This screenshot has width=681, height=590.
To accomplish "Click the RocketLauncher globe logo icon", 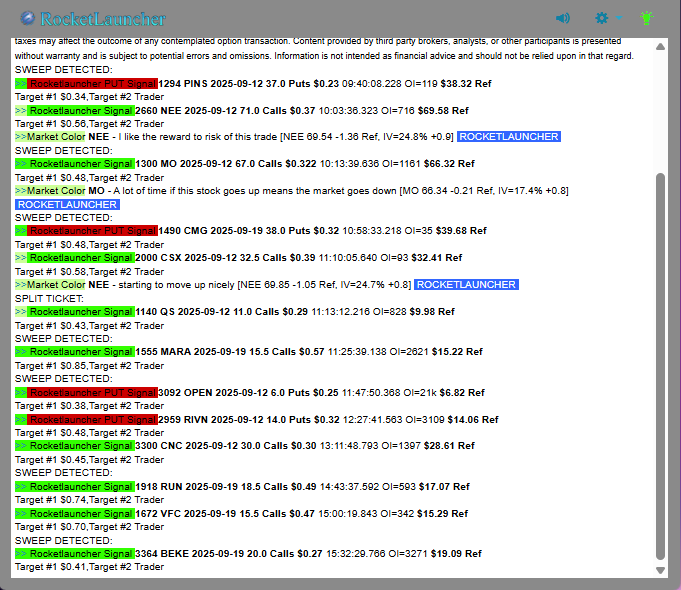I will point(27,18).
